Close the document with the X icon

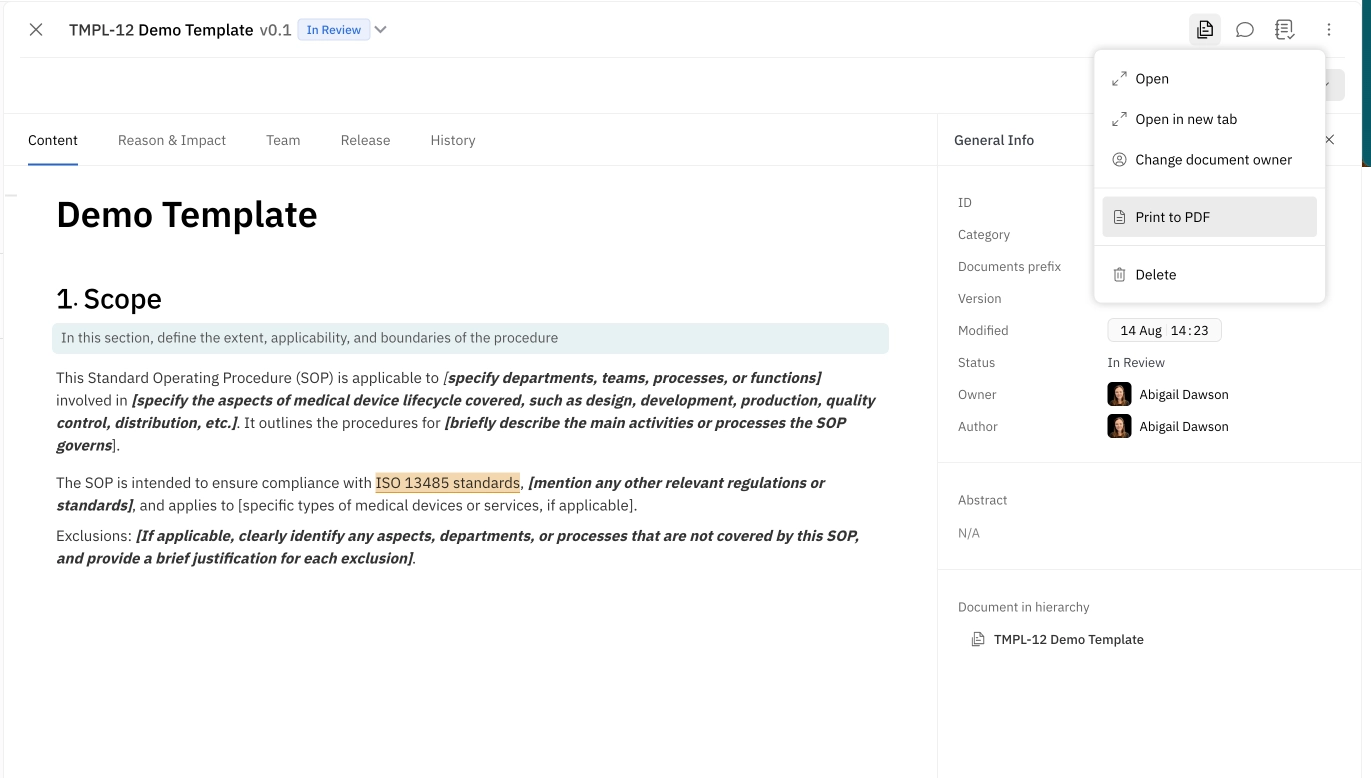pos(36,30)
